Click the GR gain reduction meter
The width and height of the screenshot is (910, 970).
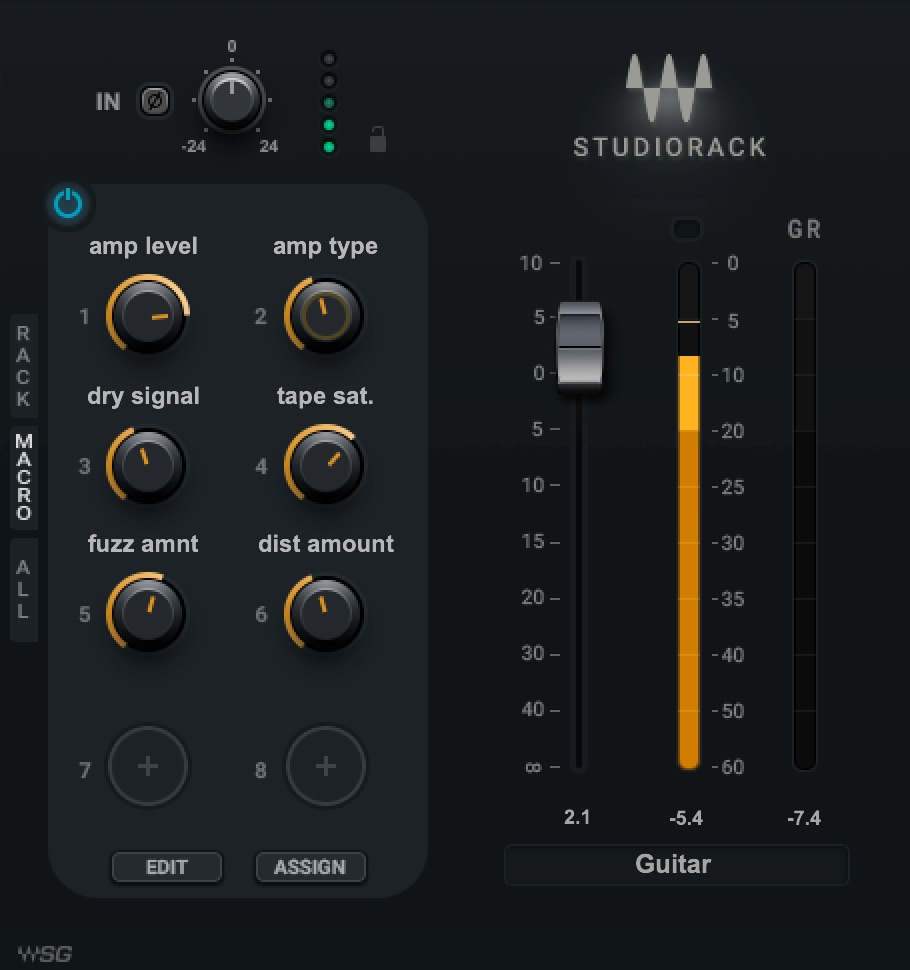[x=805, y=515]
